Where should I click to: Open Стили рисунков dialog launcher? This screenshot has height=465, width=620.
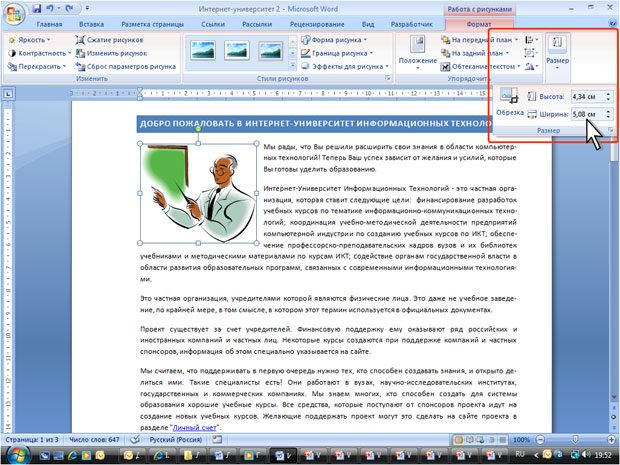(388, 78)
